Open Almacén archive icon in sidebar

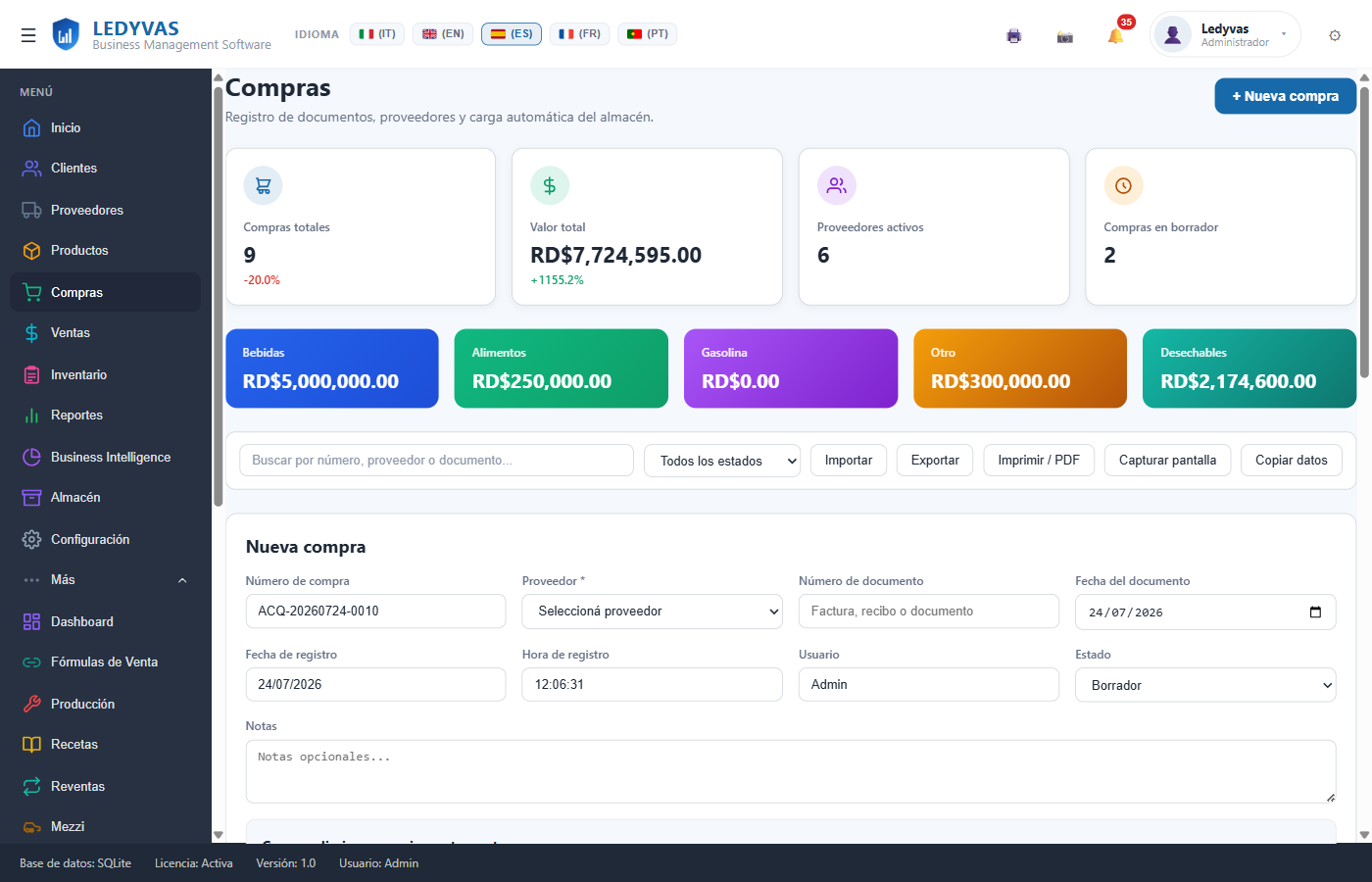[x=31, y=497]
